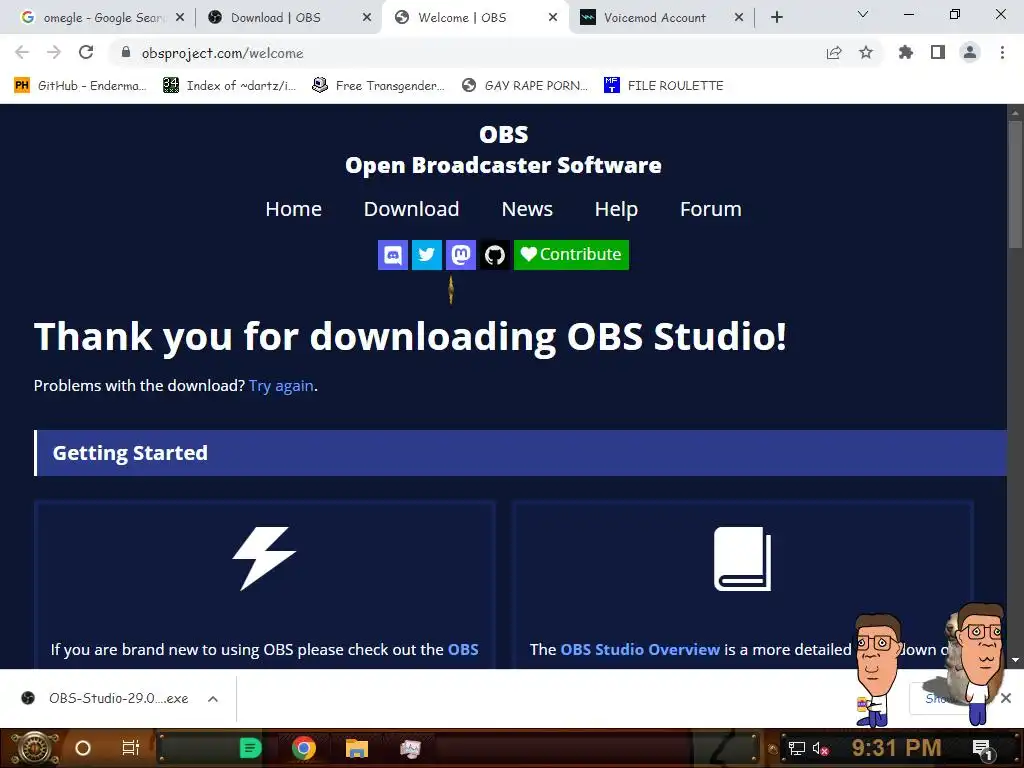Open the Windows Start button
Viewport: 1024px width, 768px height.
click(x=35, y=748)
